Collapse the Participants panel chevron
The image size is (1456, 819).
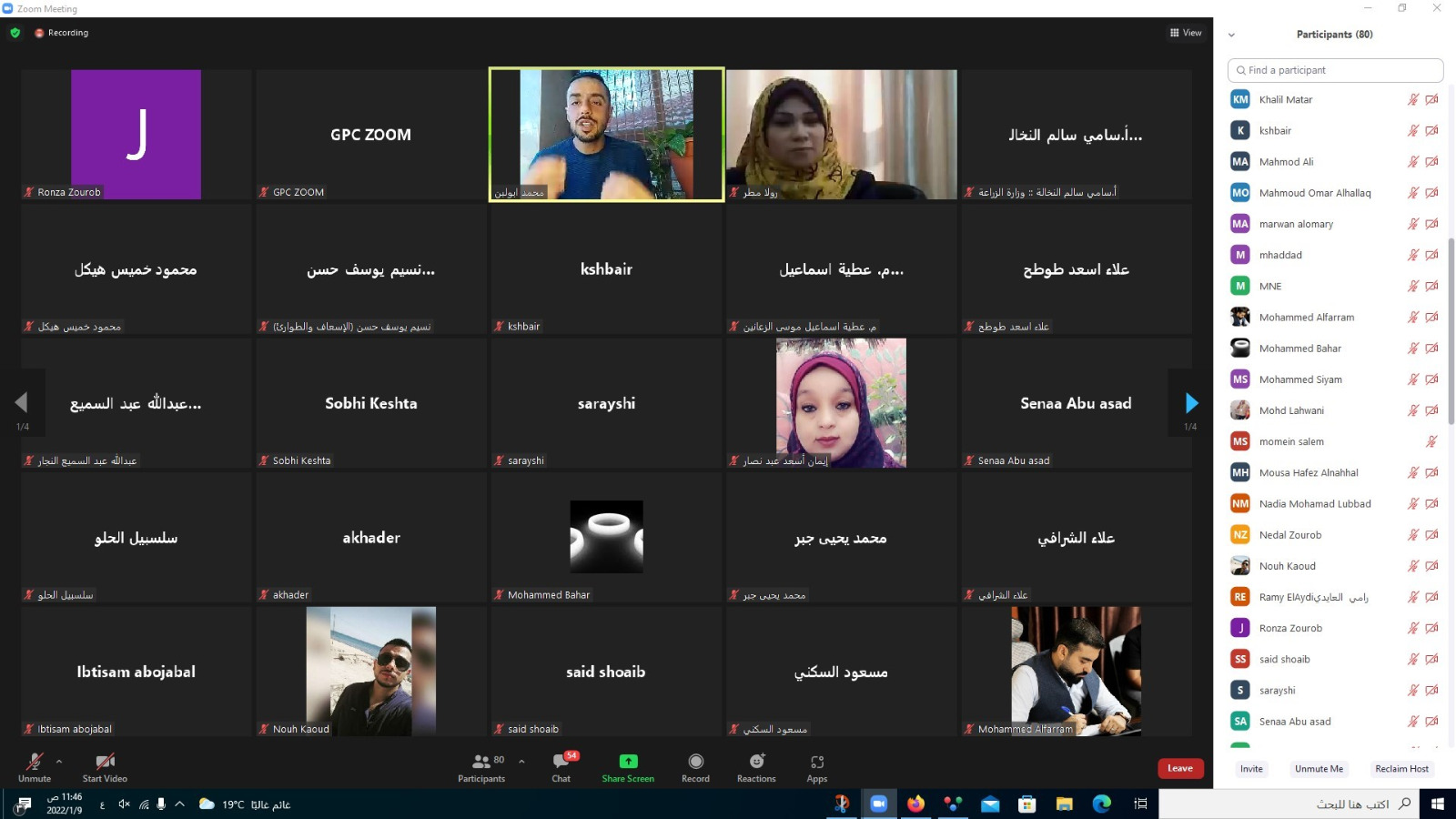coord(1231,35)
